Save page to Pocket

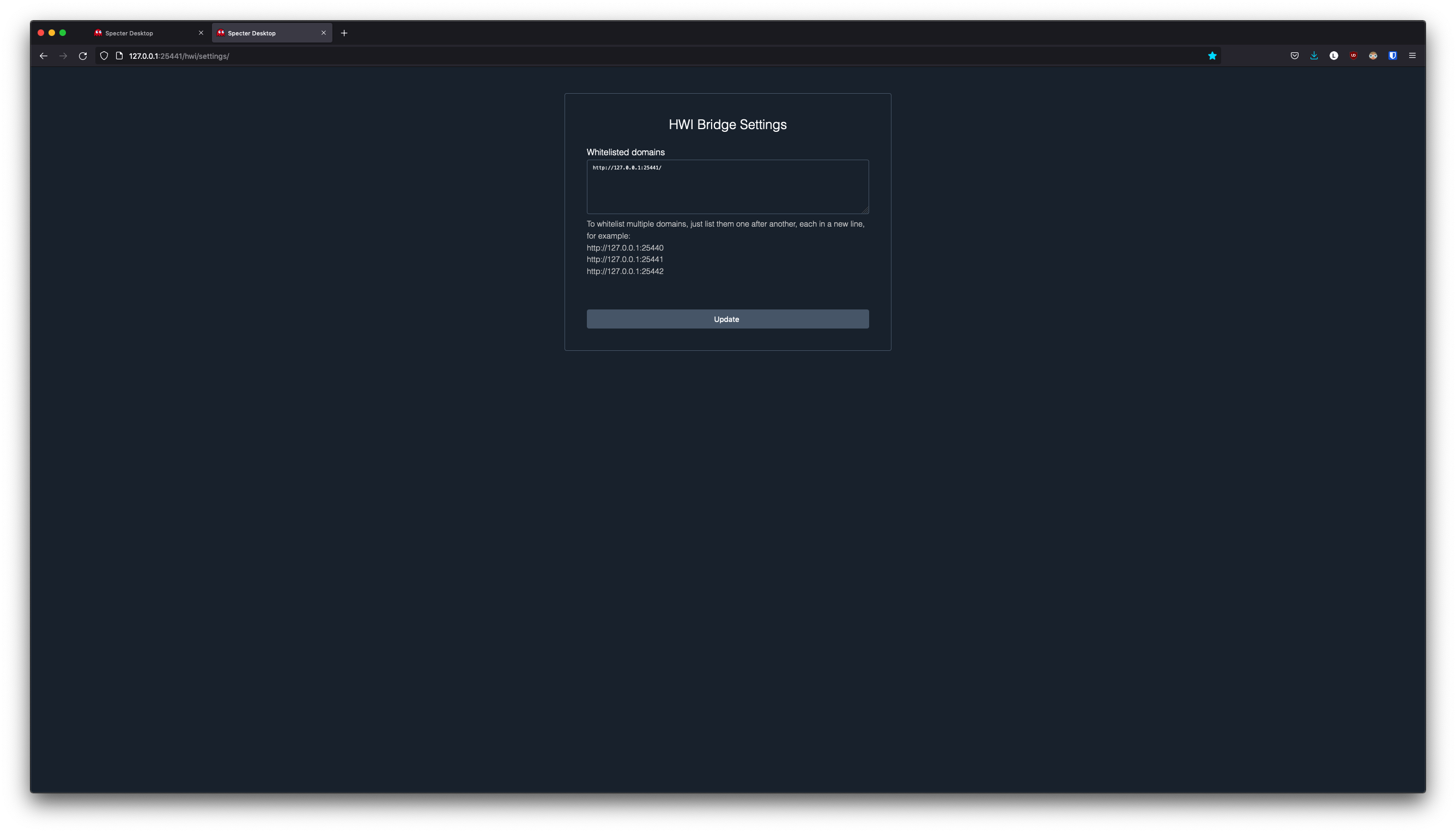[x=1294, y=56]
